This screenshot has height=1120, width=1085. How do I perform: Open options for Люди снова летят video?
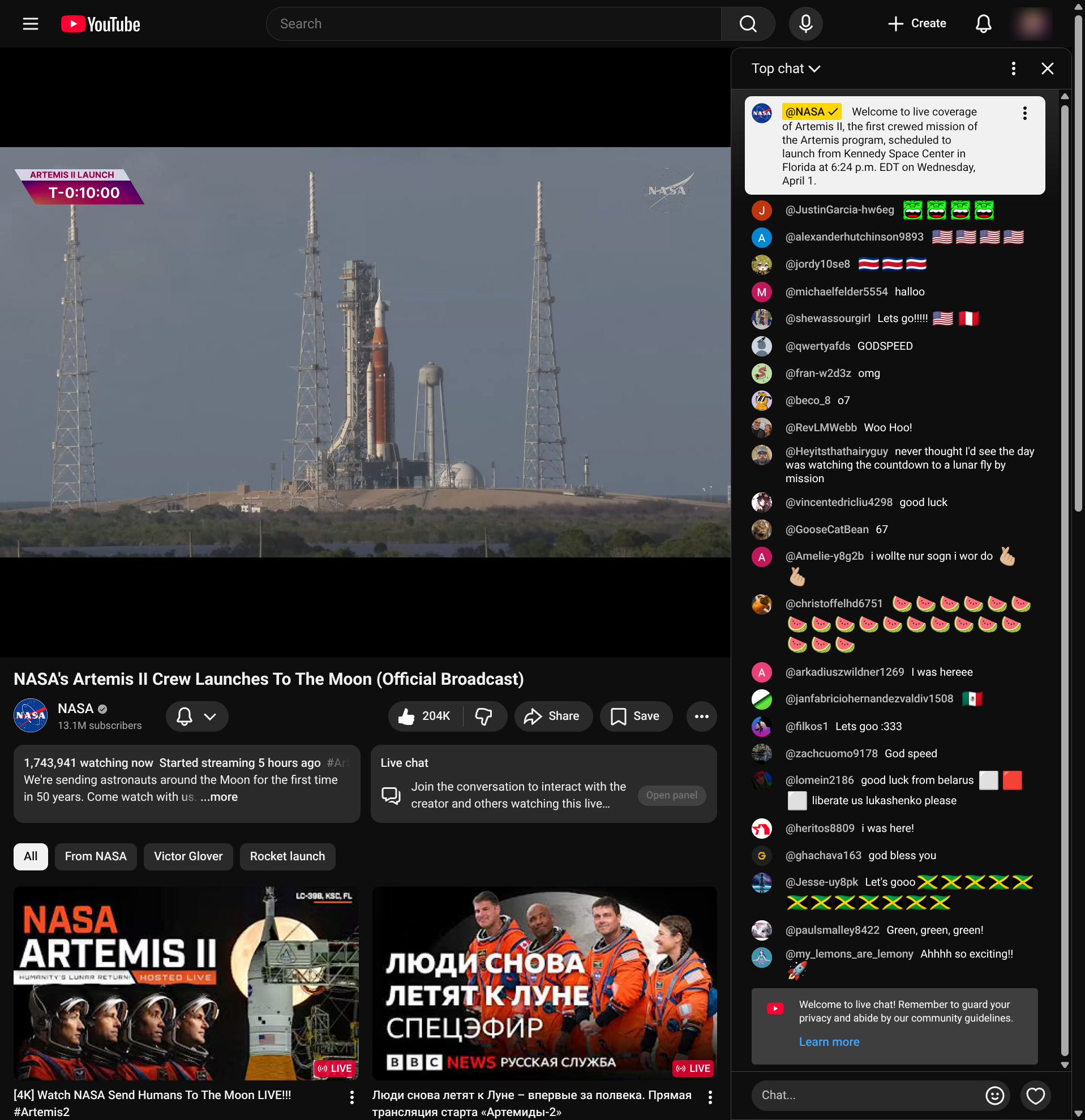710,1097
